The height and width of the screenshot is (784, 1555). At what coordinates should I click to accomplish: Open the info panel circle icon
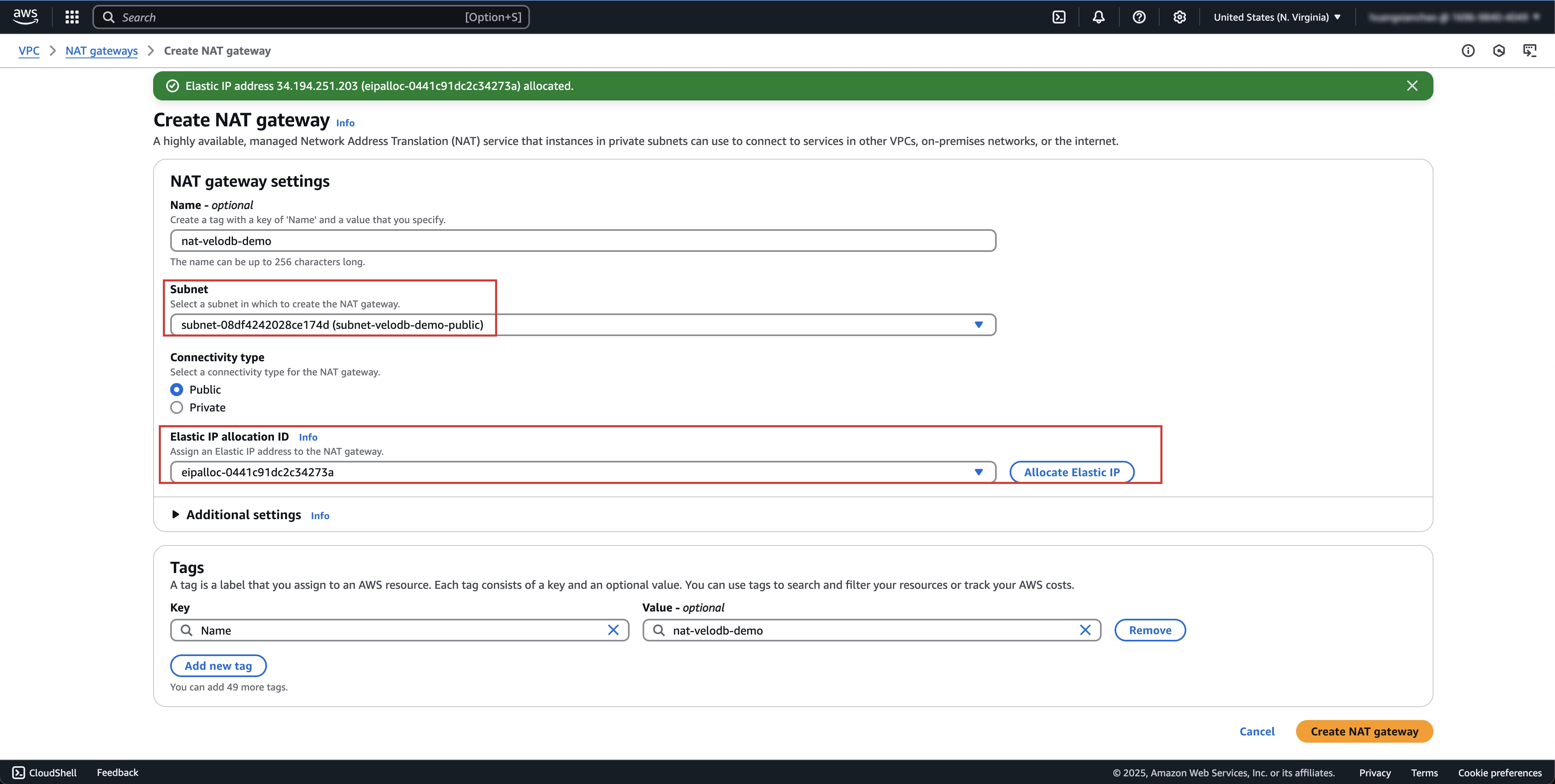[1468, 51]
